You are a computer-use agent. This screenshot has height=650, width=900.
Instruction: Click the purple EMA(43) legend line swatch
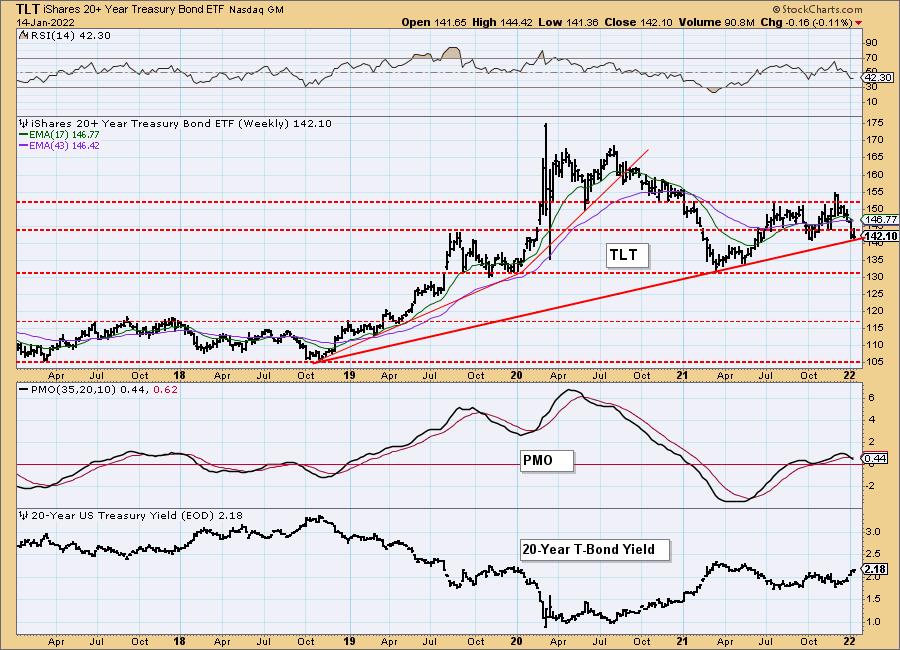(x=24, y=145)
